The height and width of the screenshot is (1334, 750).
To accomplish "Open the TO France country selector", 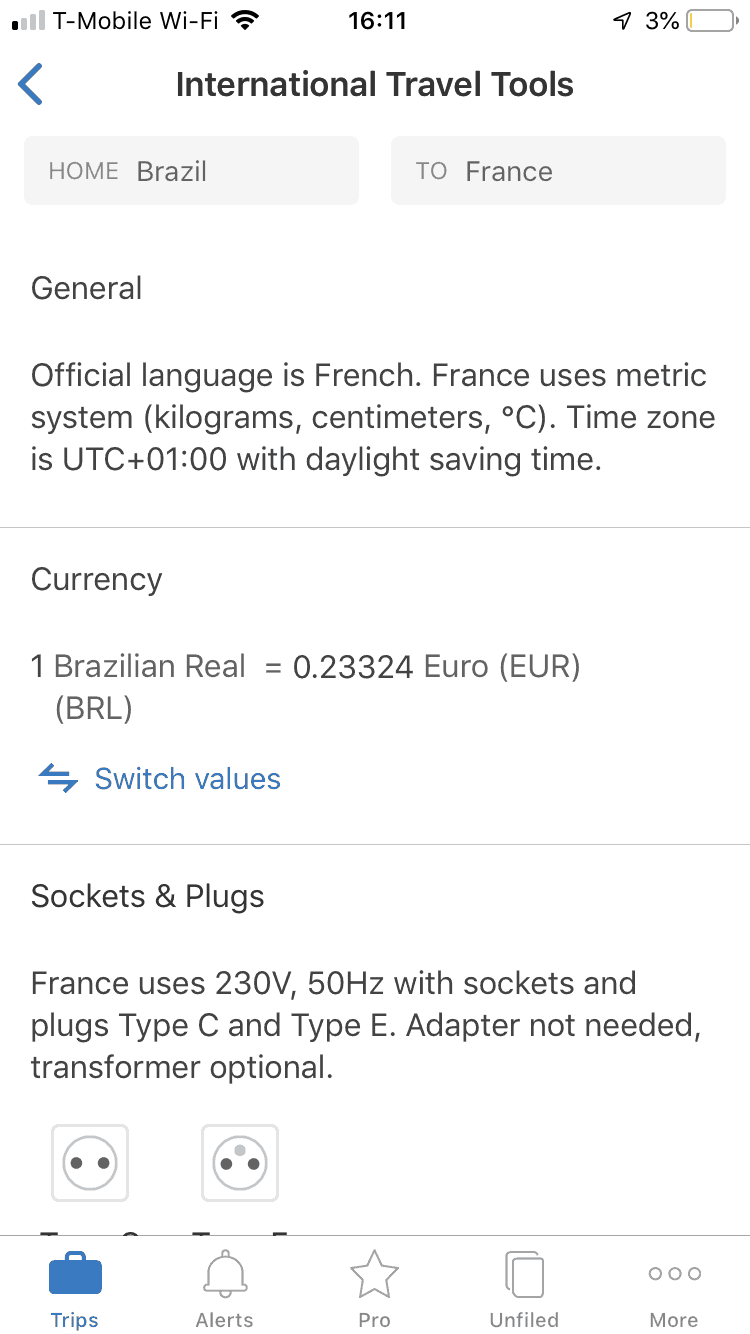I will click(558, 171).
